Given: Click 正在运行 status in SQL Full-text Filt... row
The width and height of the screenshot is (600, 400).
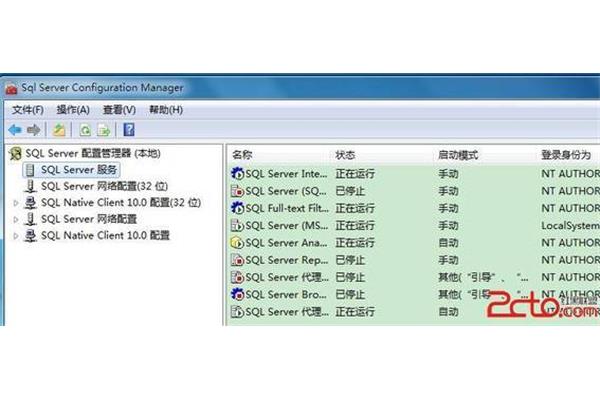Looking at the screenshot, I should tap(355, 208).
